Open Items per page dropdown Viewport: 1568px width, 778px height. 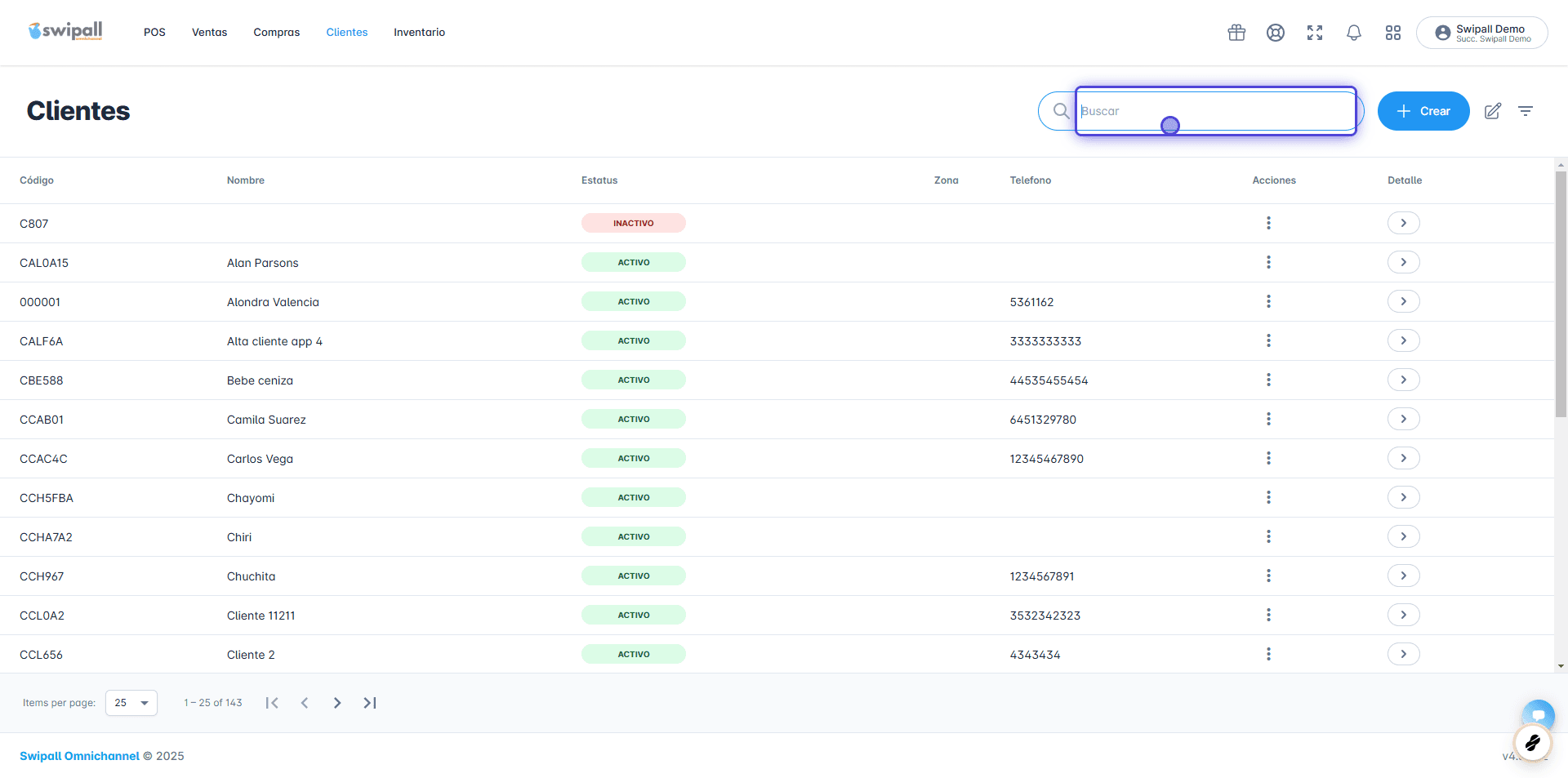131,703
